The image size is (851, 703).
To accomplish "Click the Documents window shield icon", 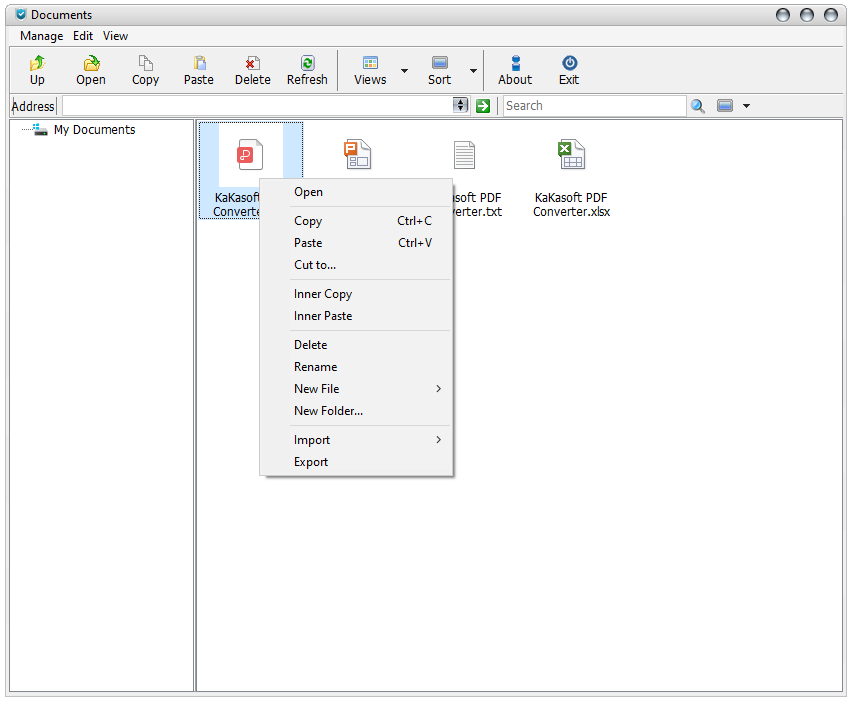I will (21, 14).
